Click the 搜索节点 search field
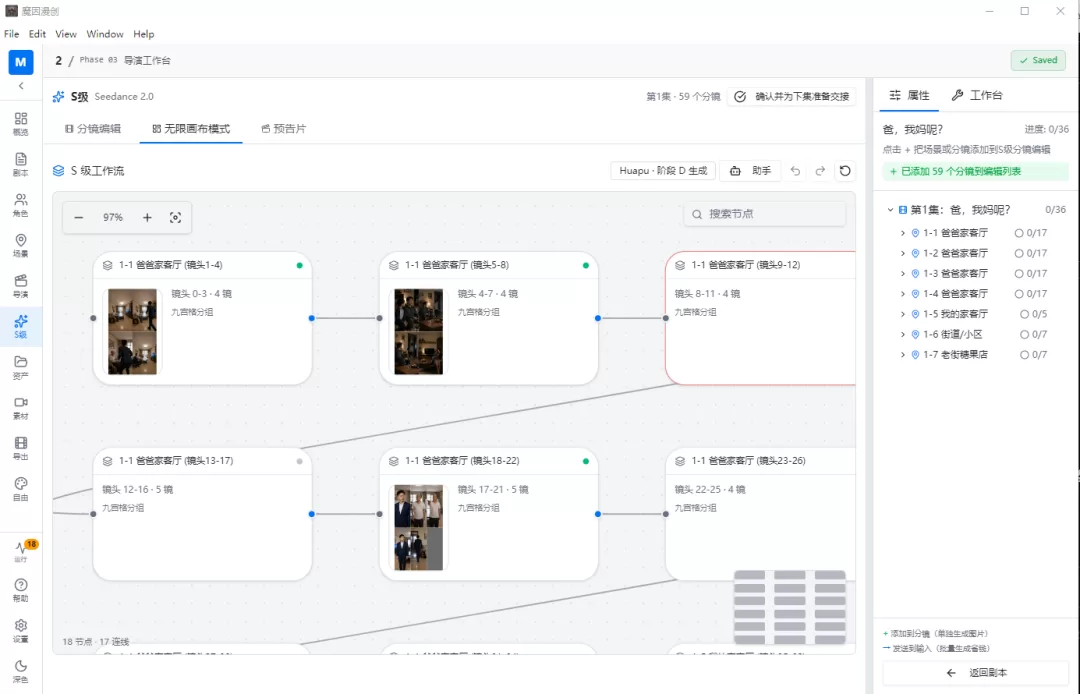Viewport: 1080px width, 694px height. click(x=765, y=214)
